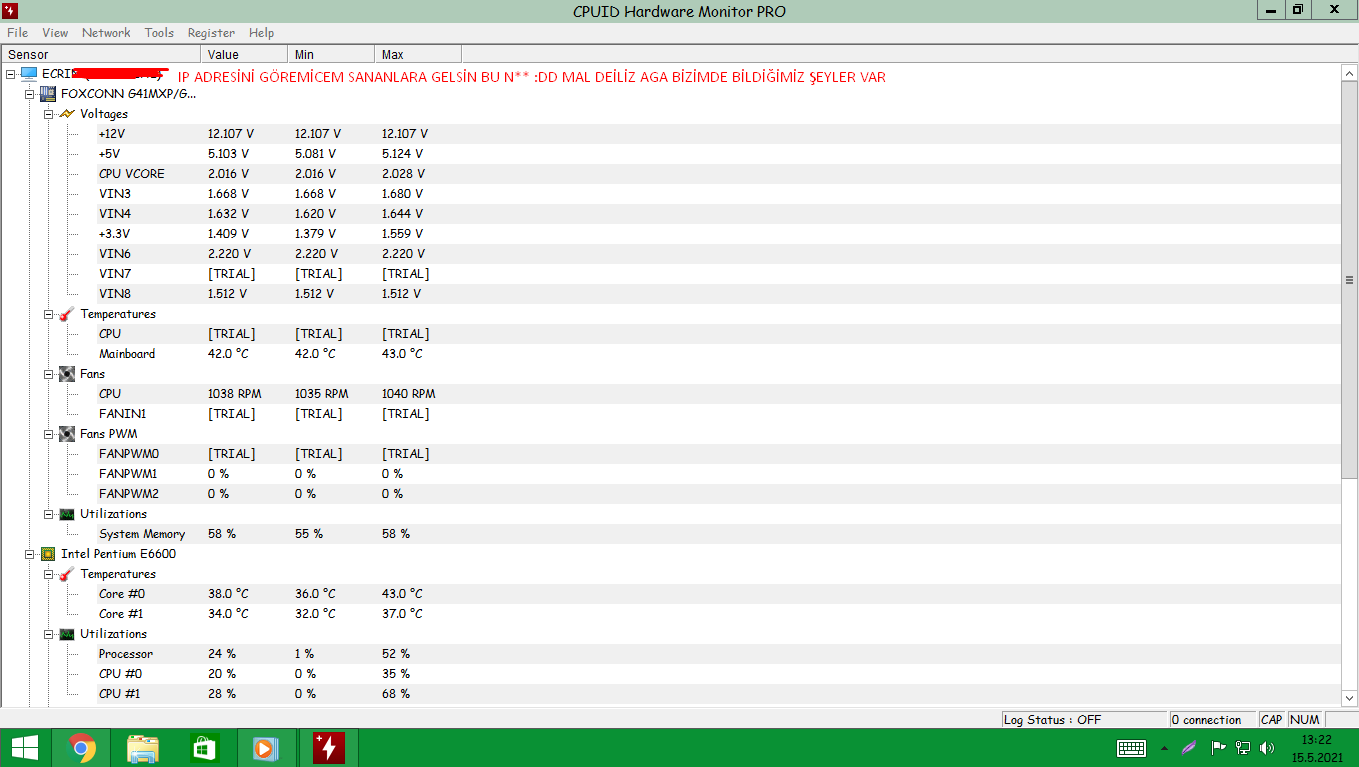Click the NUM indicator in the status bar
Screen dimensions: 1359x767
point(1304,719)
